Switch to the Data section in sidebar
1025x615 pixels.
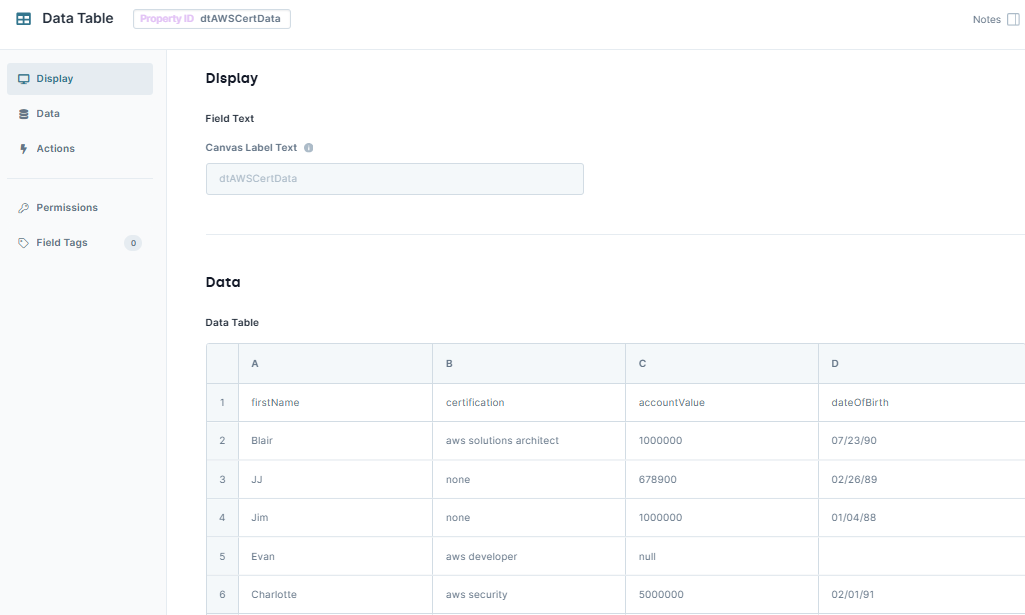47,113
